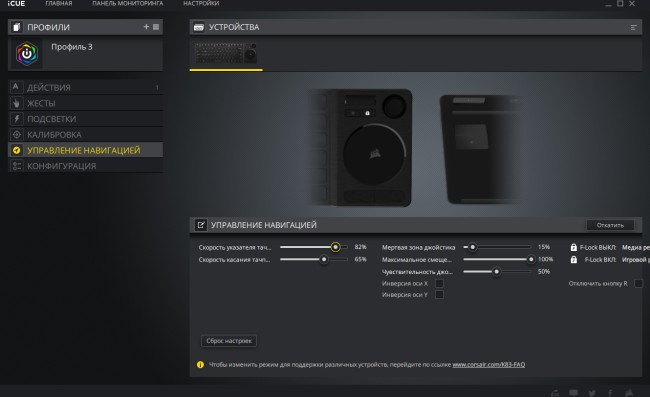Click the Конфигурация sliders icon

coord(16,166)
